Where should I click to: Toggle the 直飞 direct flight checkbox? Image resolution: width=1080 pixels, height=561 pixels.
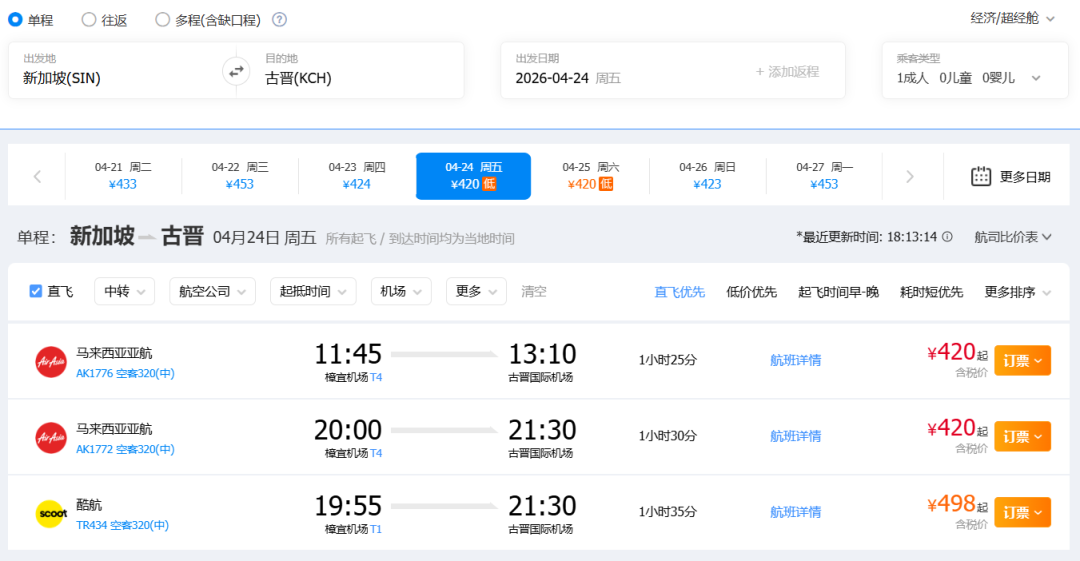tap(36, 291)
